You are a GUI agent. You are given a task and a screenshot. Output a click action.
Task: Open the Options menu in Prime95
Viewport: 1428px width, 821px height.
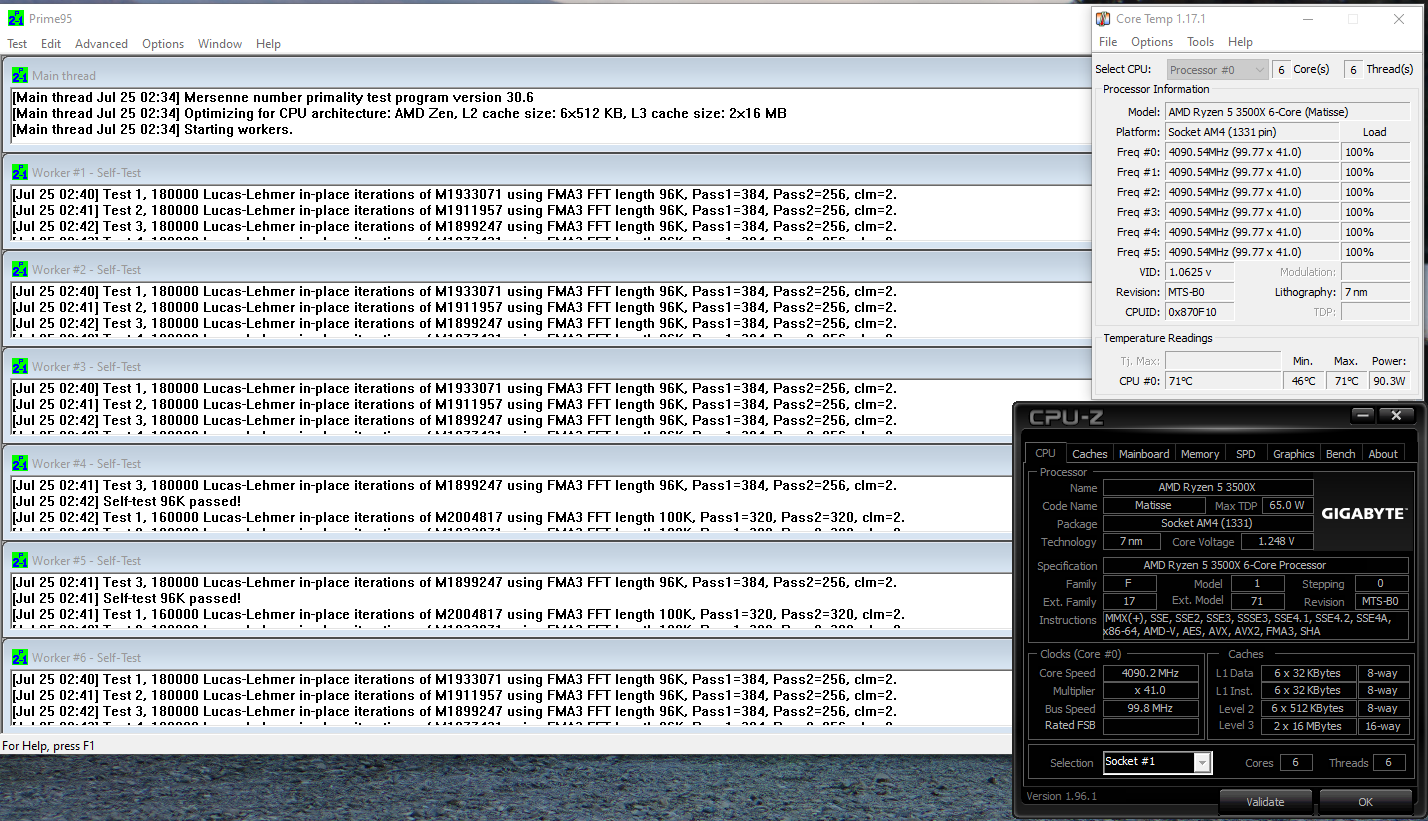tap(163, 44)
